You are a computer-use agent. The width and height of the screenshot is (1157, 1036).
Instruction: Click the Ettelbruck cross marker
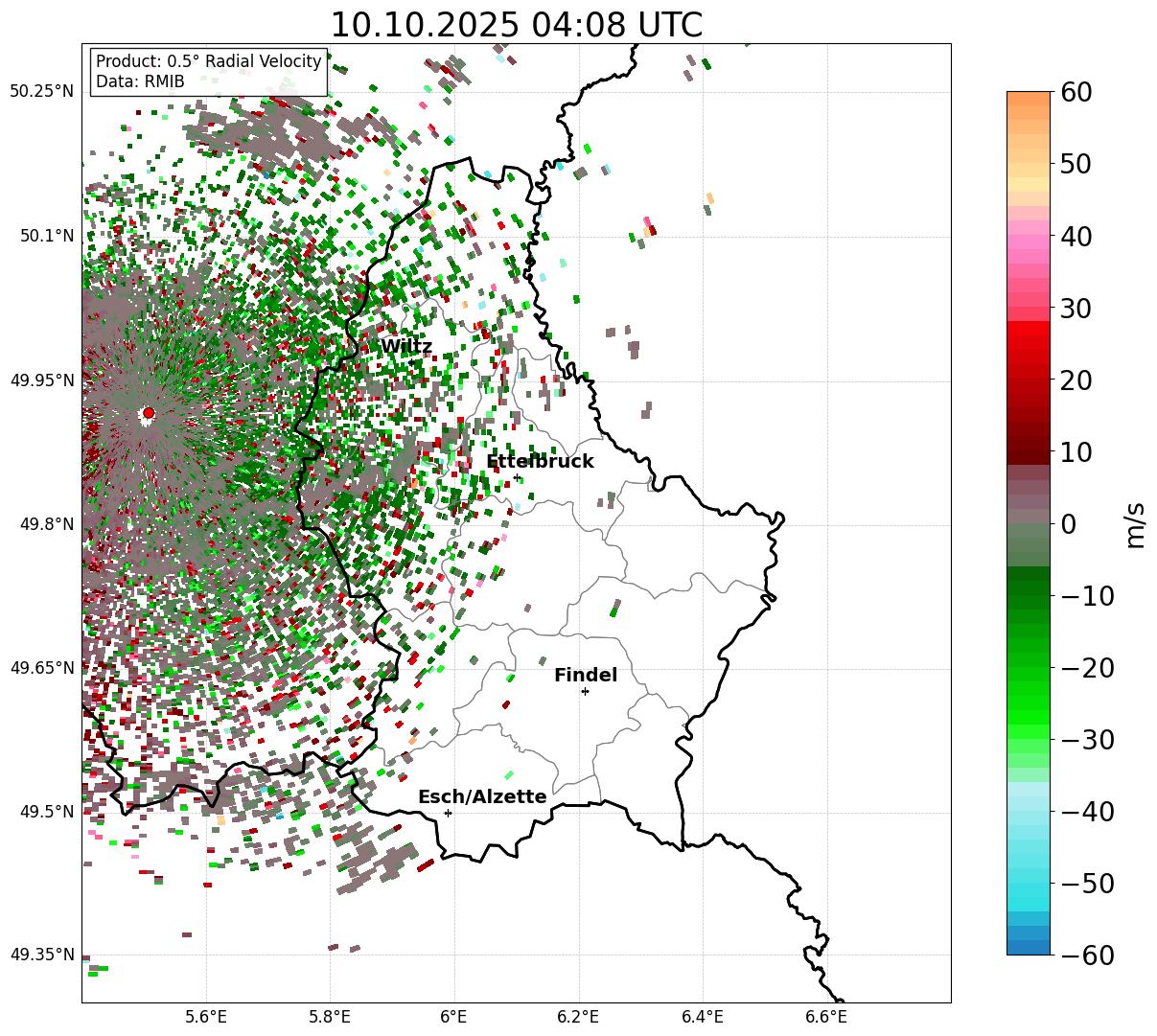[517, 477]
